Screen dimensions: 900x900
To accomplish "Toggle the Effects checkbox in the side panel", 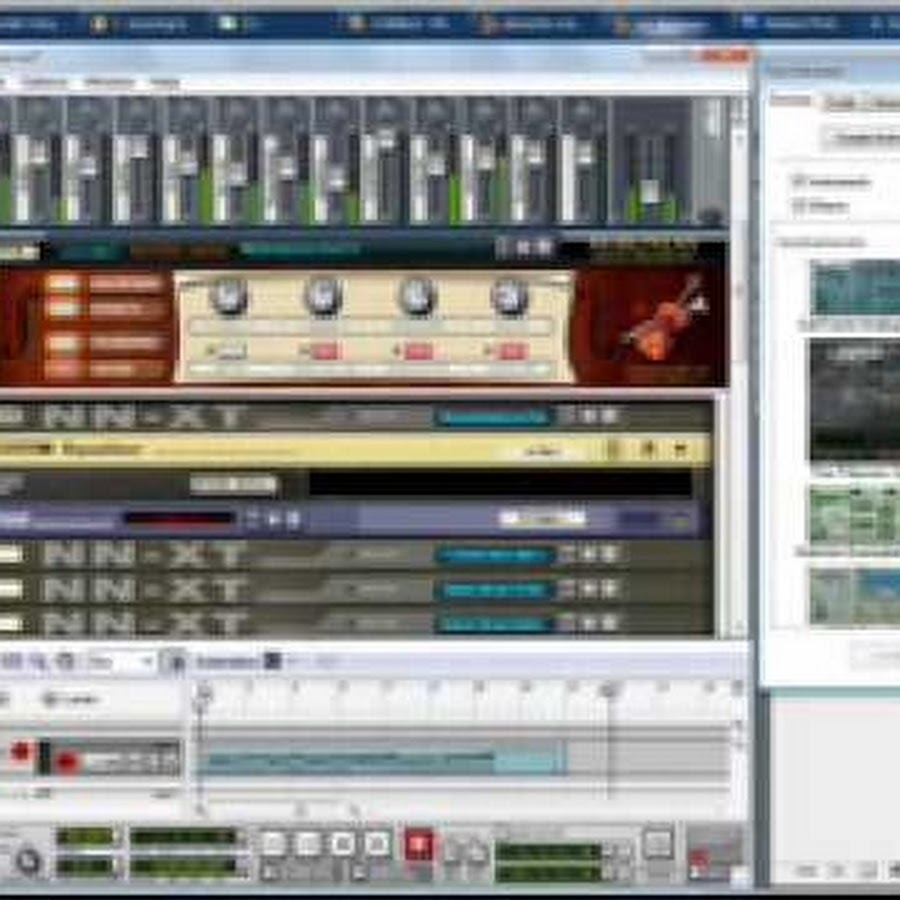I will [x=799, y=207].
